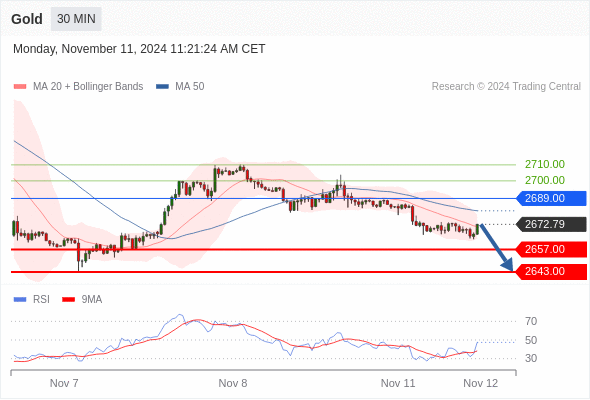The width and height of the screenshot is (590, 400).
Task: Open the Research © 2024 Trading Central credit
Action: (506, 87)
